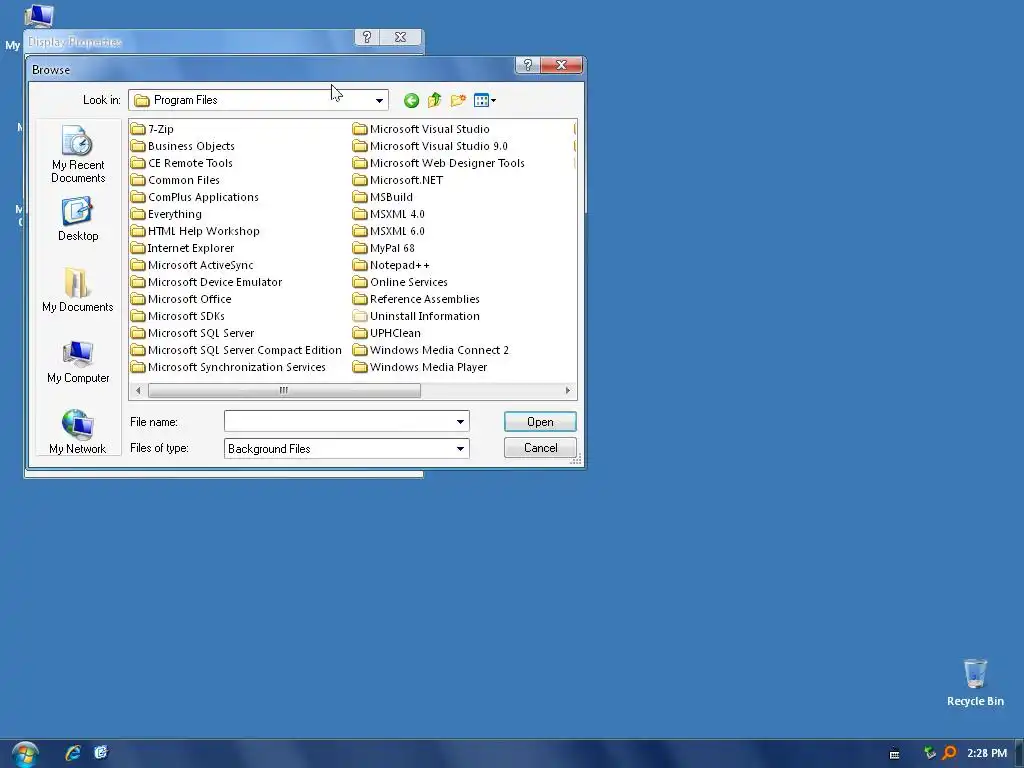The height and width of the screenshot is (768, 1024).
Task: Go up one folder level
Action: point(434,100)
